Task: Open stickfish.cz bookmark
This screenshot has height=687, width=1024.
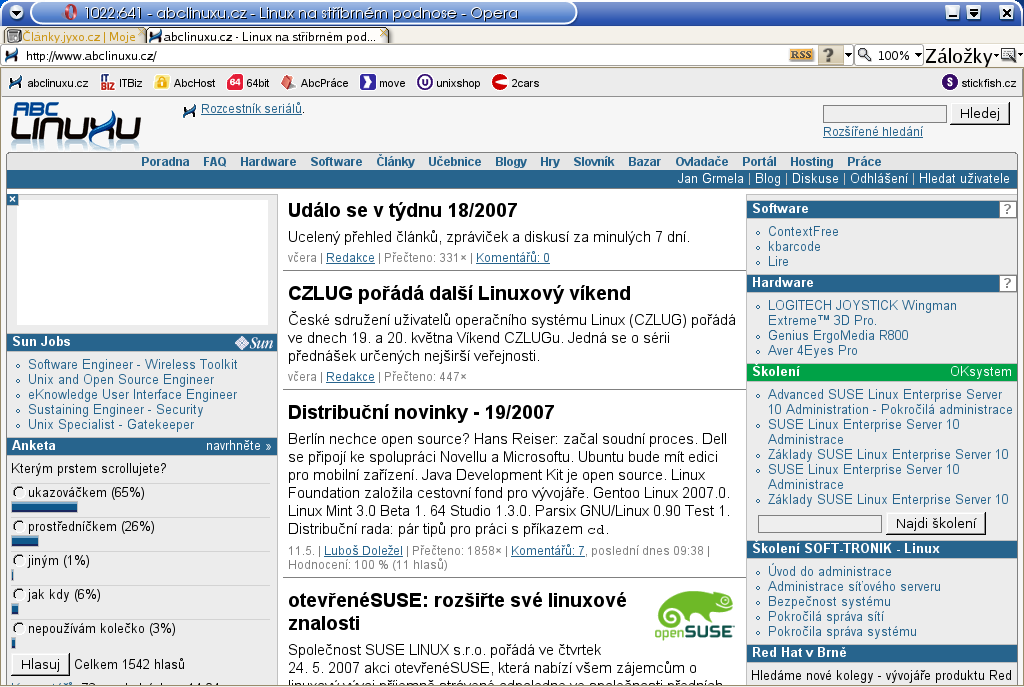Action: pos(979,83)
